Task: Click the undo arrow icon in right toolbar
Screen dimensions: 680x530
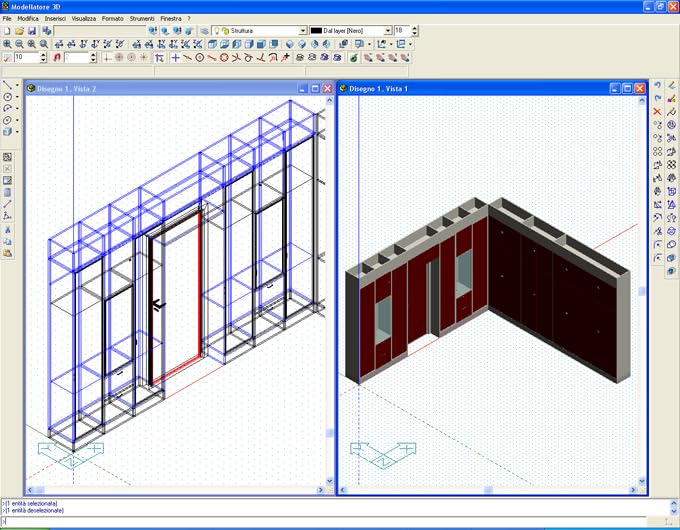Action: pos(657,85)
